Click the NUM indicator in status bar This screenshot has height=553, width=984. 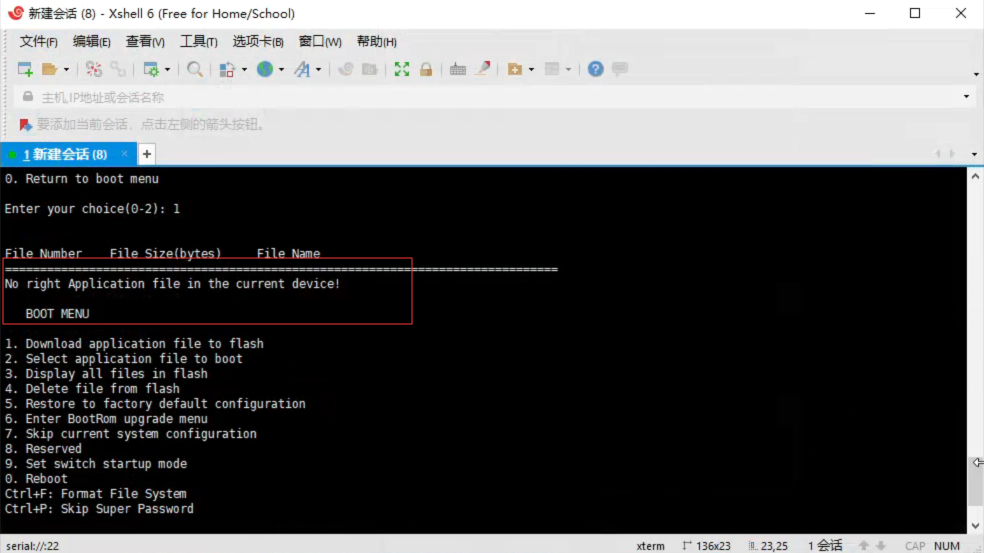pyautogui.click(x=947, y=546)
